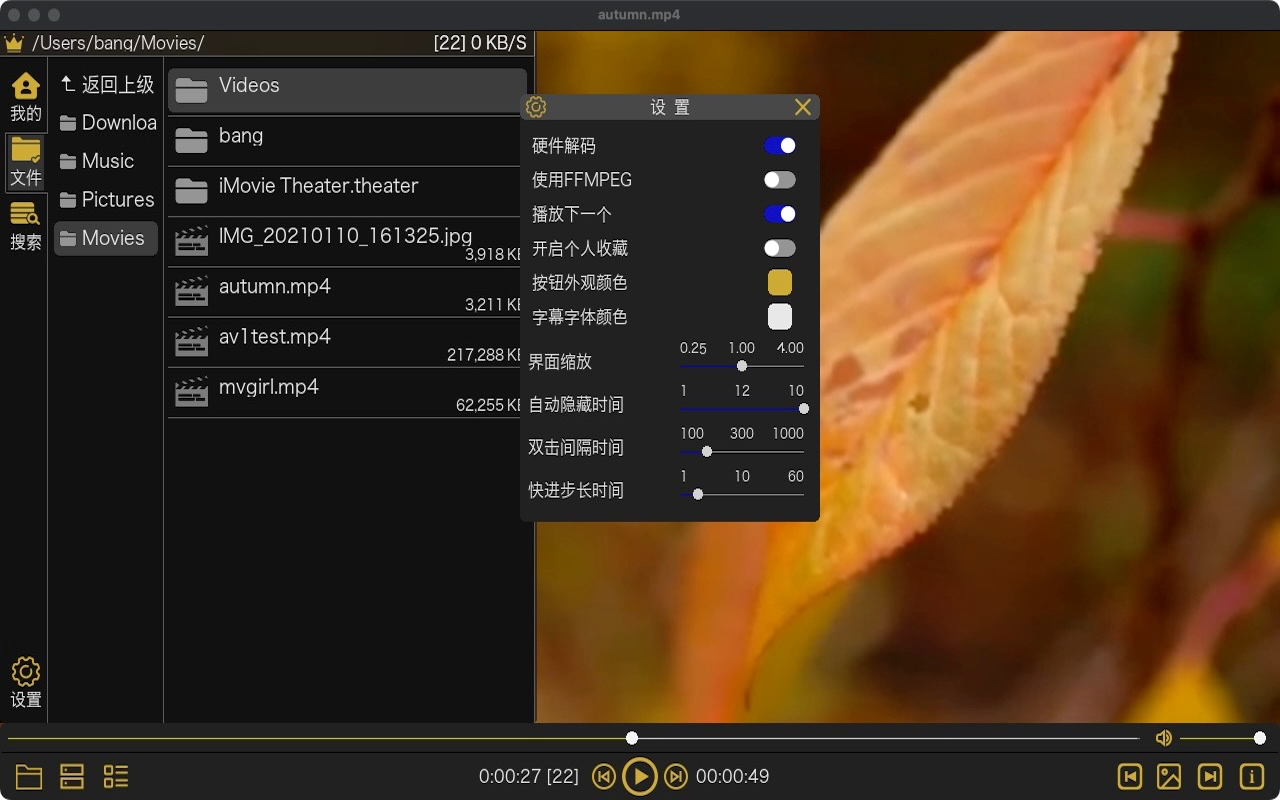Click the clapperboard icon for autumn.mp4
1280x800 pixels.
coord(191,291)
